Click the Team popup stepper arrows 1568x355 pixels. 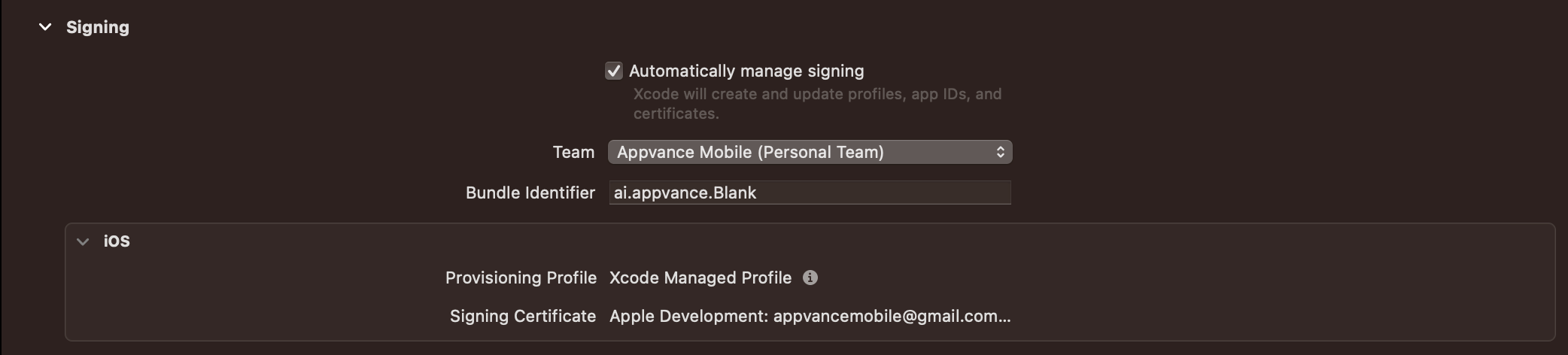[x=1000, y=152]
